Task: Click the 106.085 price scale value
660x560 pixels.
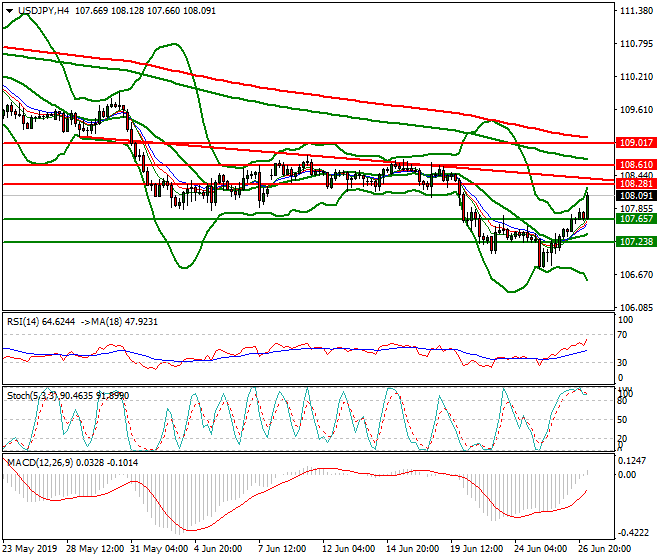Action: (637, 307)
